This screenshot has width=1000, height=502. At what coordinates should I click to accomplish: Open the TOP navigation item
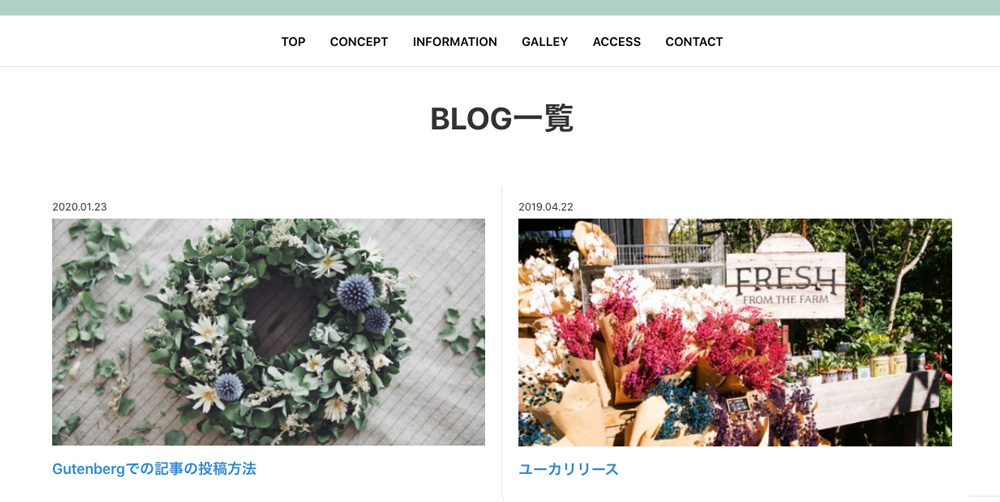(x=293, y=41)
